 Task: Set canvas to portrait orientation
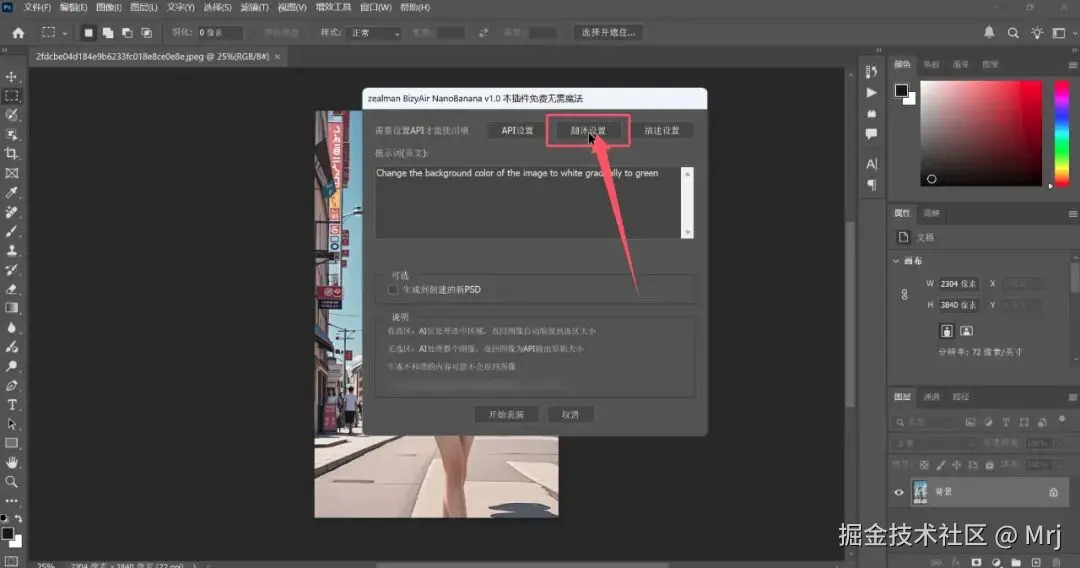[947, 331]
